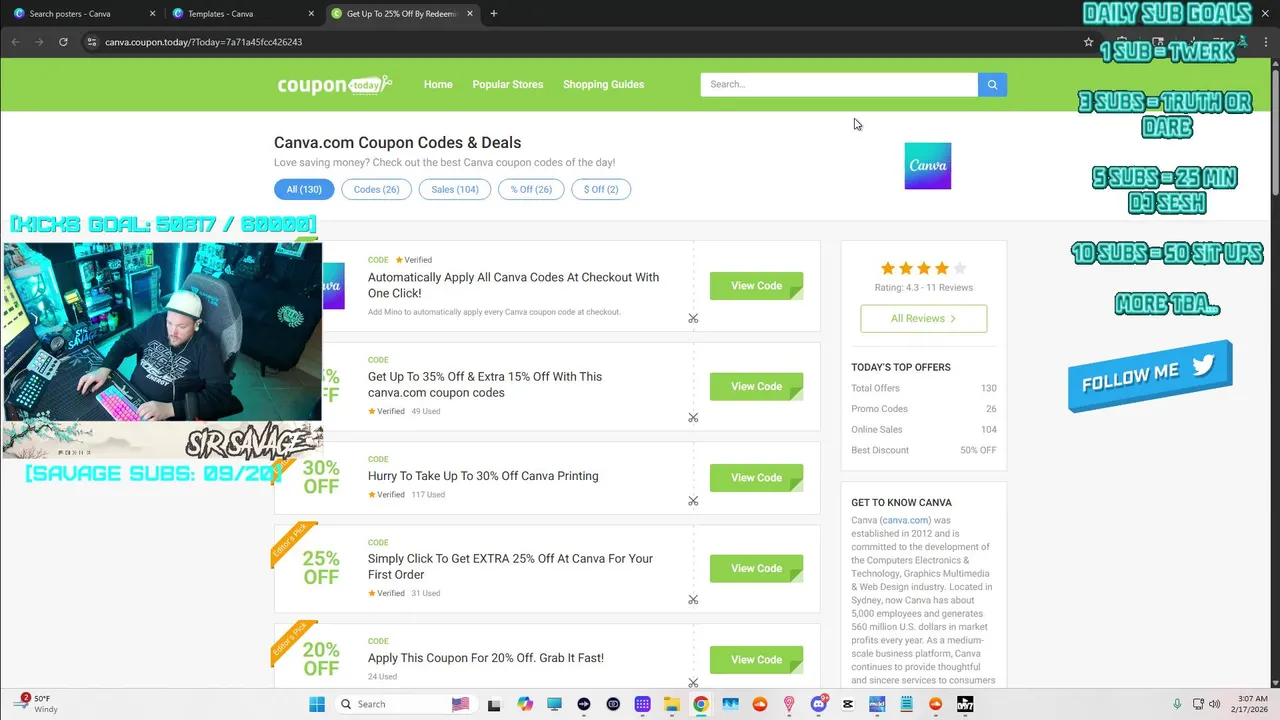Image resolution: width=1280 pixels, height=720 pixels.
Task: Click the microphone icon in system tray
Action: (x=1177, y=704)
